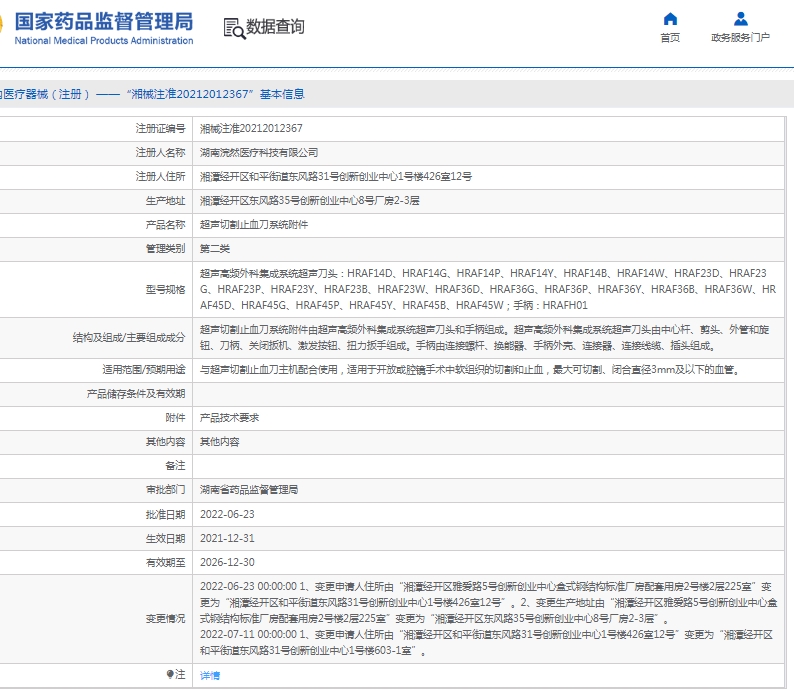Click the 数据查询 heading text
Viewport: 794px width, 695px height.
click(275, 27)
